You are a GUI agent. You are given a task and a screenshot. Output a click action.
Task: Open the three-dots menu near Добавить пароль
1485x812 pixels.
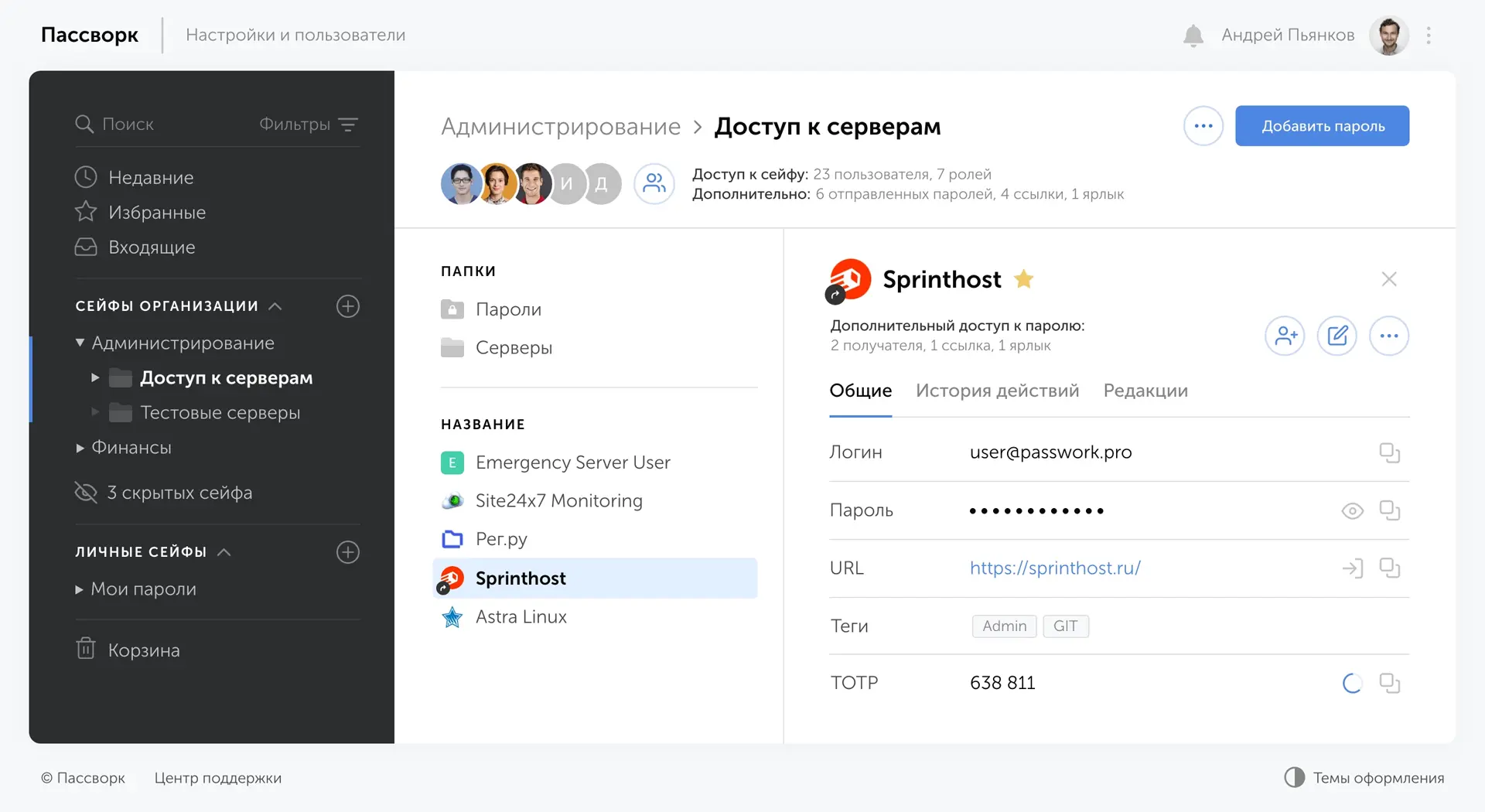coord(1202,125)
